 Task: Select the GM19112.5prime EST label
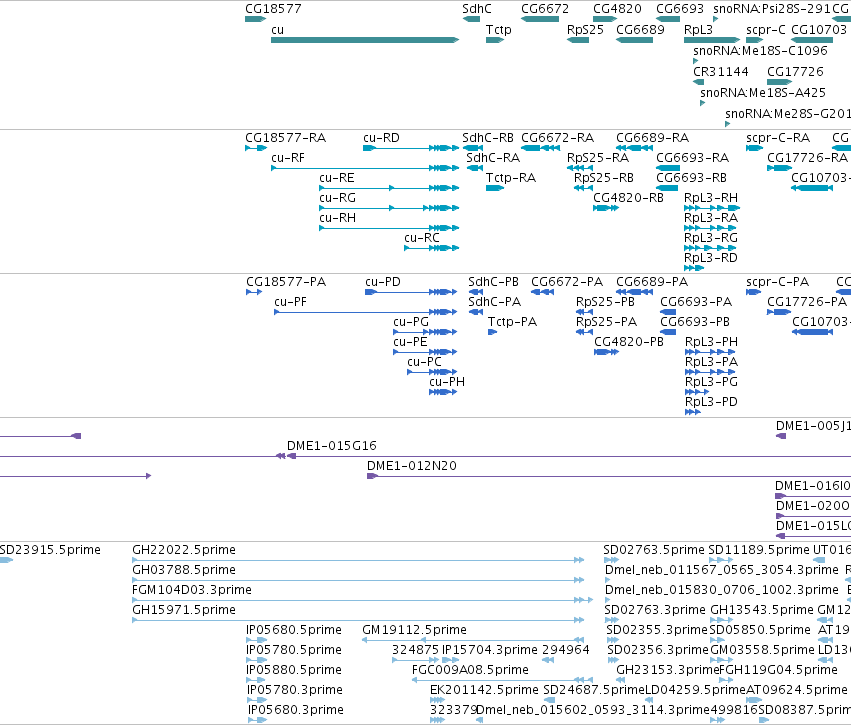tap(415, 630)
